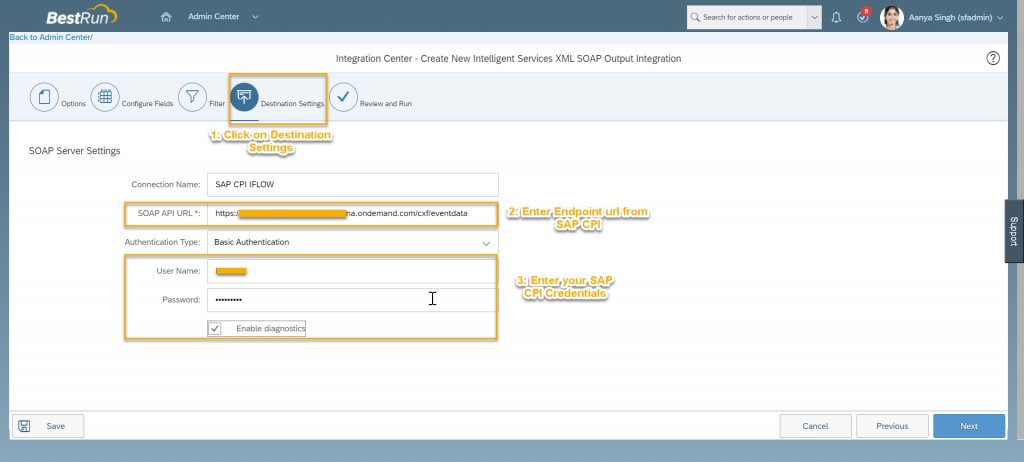
Task: Open the search type dropdown arrow
Action: (814, 18)
